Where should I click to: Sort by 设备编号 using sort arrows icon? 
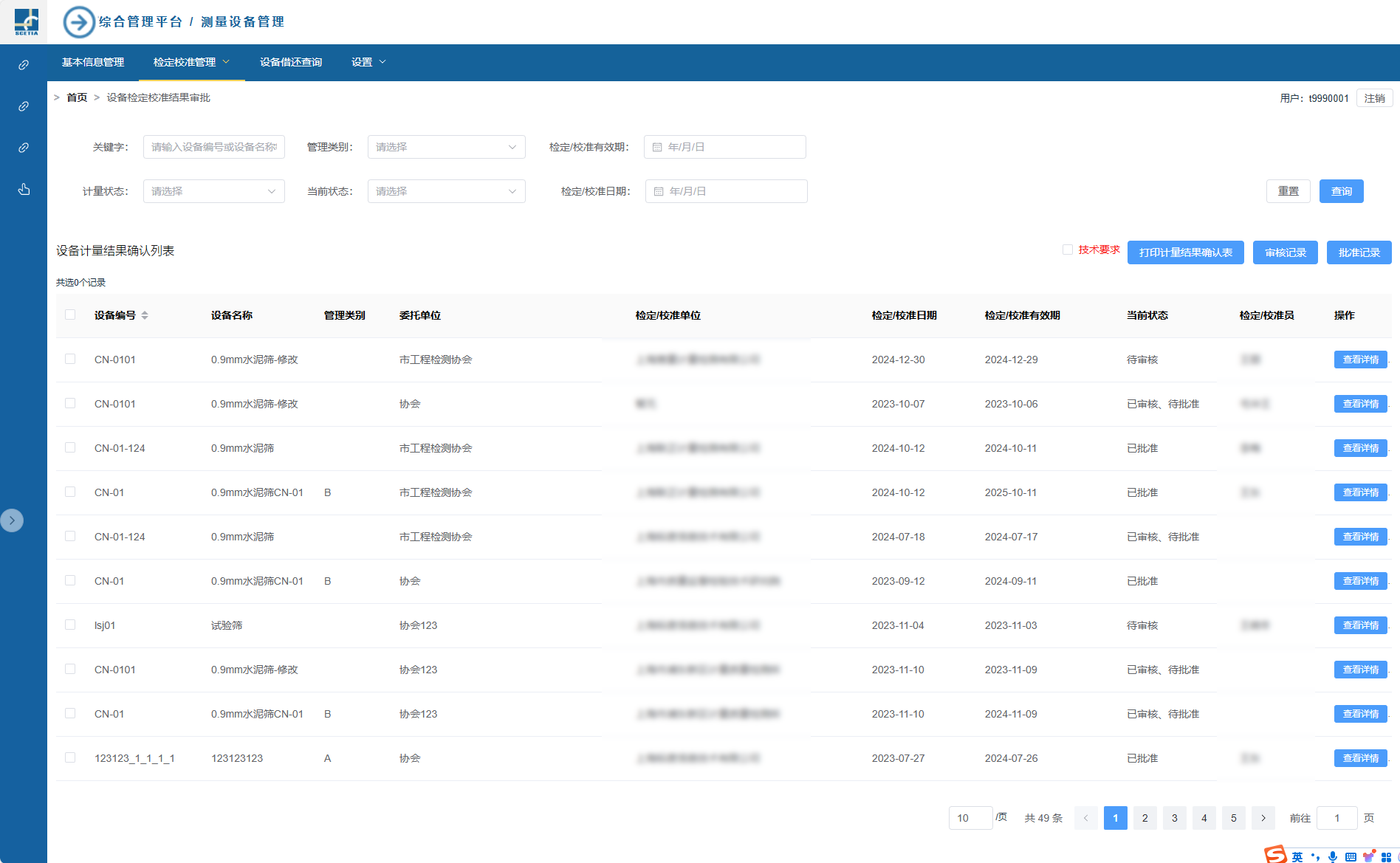pyautogui.click(x=145, y=315)
